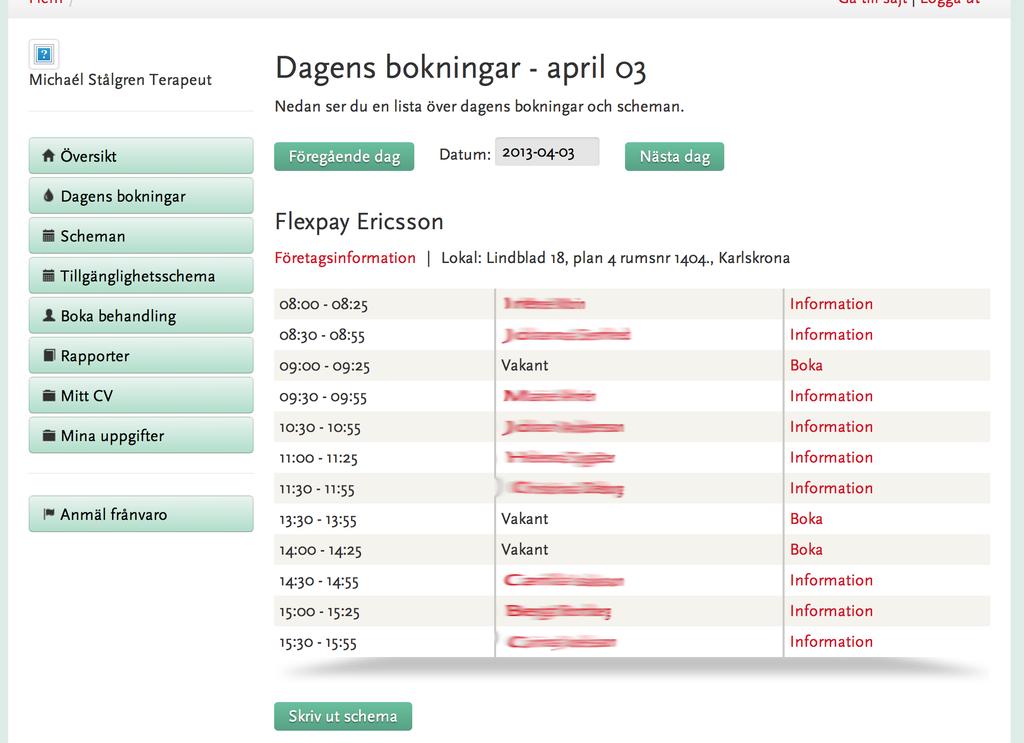This screenshot has width=1024, height=743.
Task: Click the flag icon on Anmäl frånvaro
Action: pyautogui.click(x=48, y=514)
